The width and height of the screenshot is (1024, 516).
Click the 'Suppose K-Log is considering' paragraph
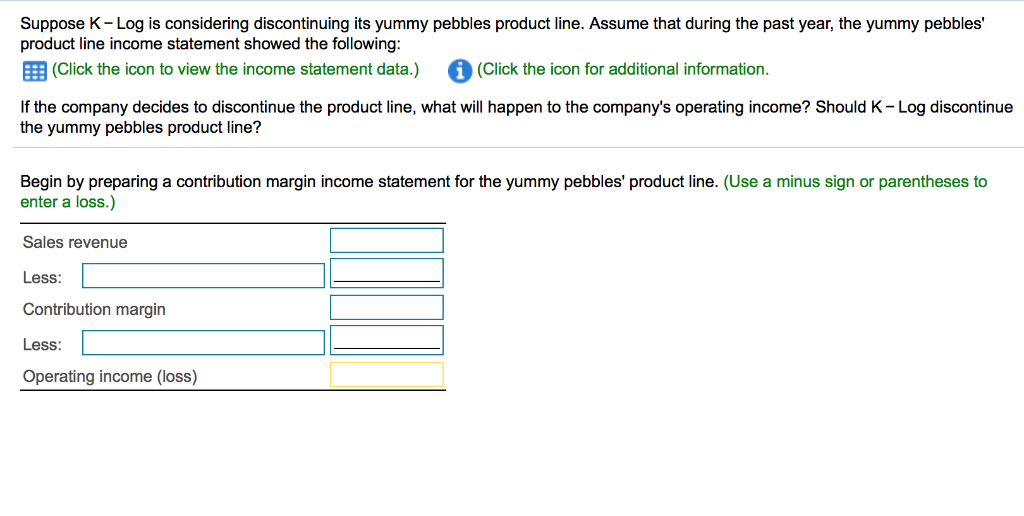[x=502, y=34]
